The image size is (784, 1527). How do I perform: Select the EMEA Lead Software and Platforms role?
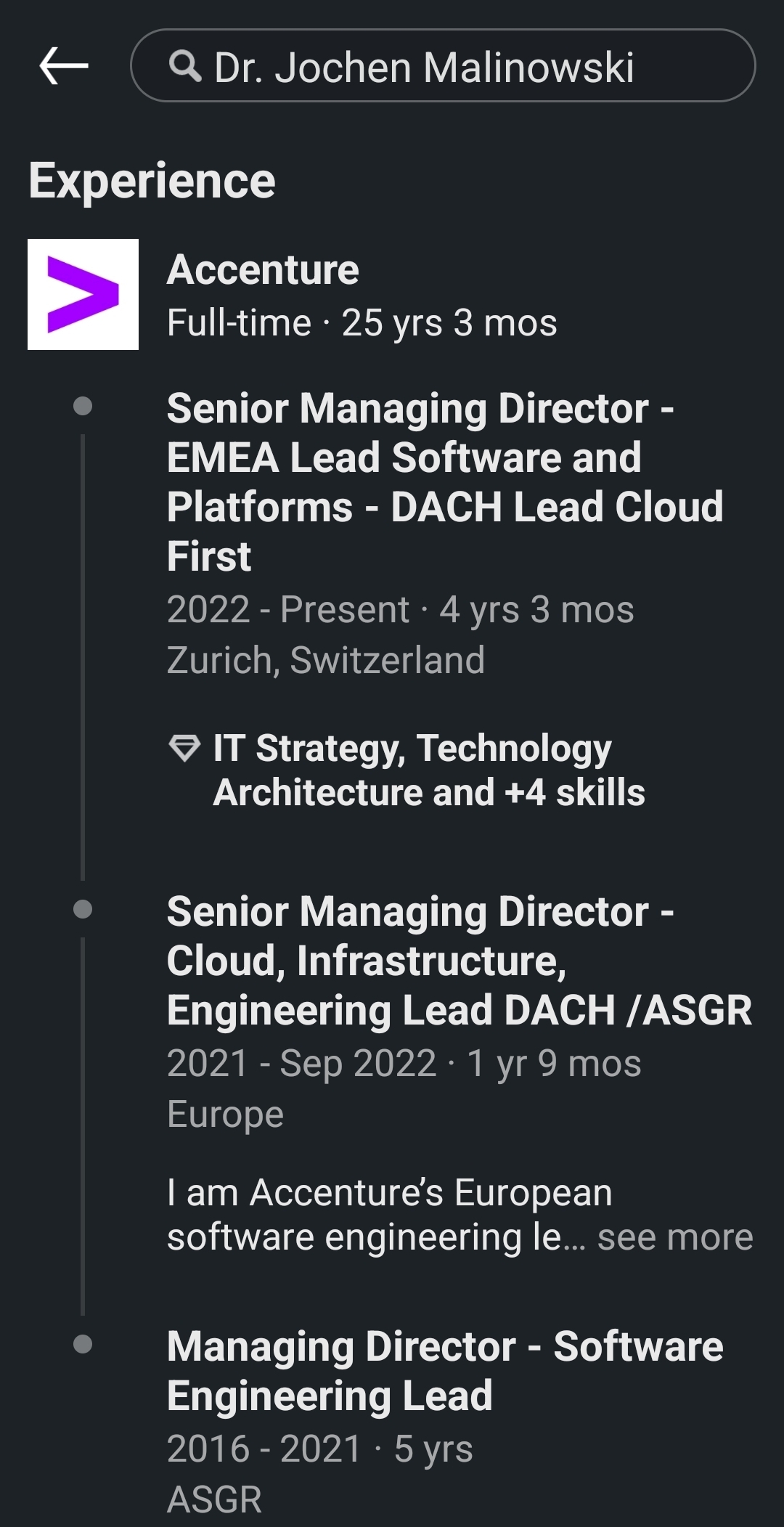coord(444,481)
